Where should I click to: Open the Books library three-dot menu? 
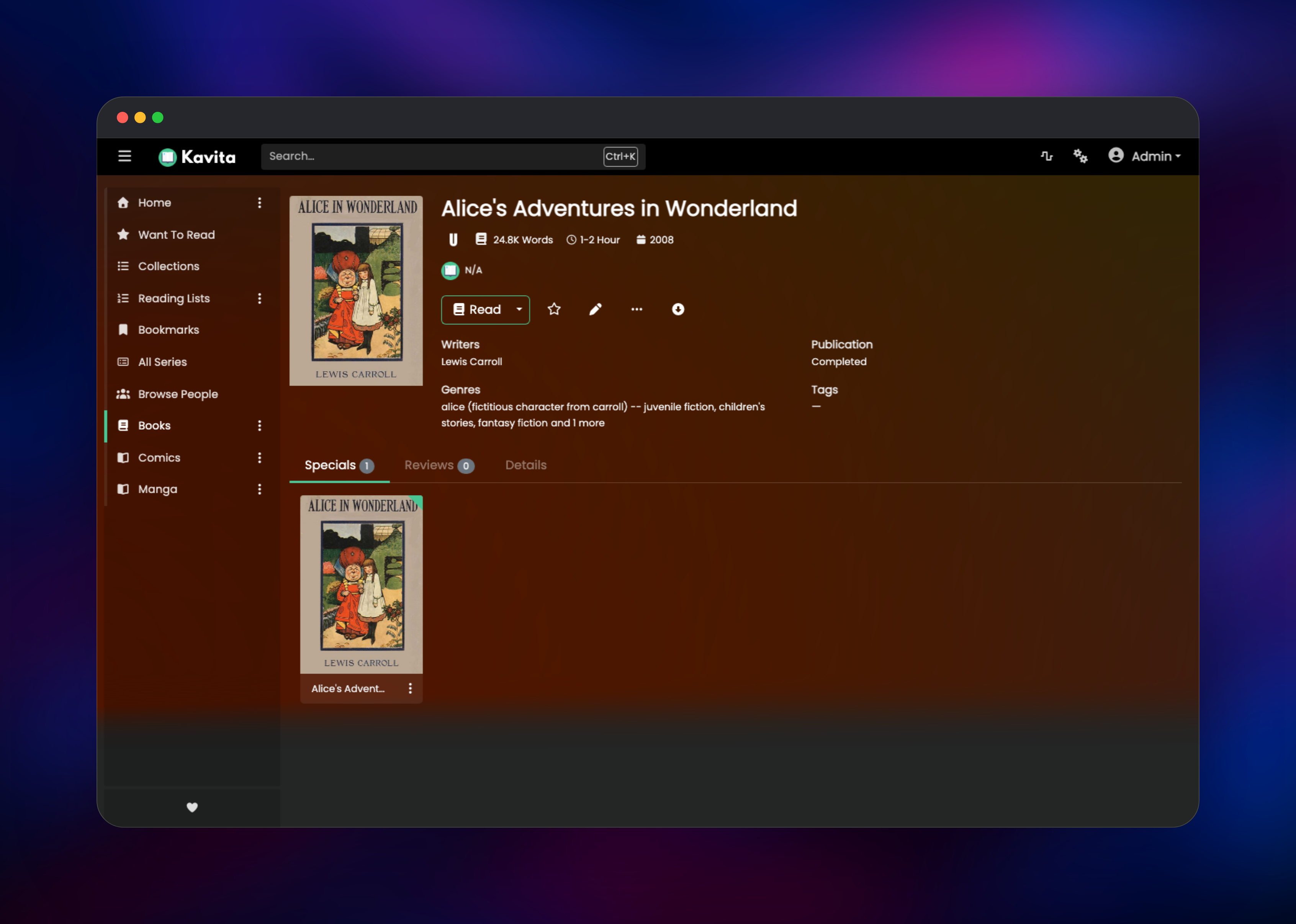(259, 425)
